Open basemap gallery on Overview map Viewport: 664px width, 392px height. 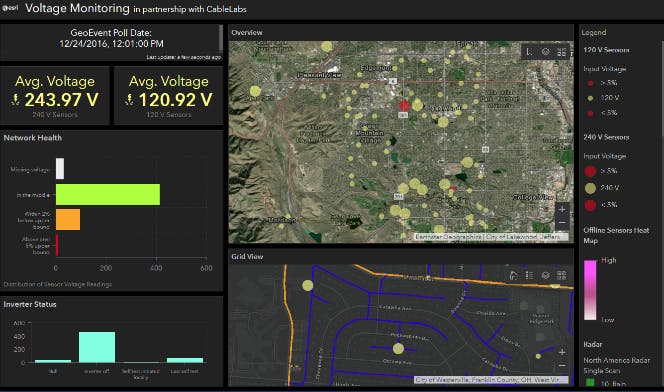[562, 52]
